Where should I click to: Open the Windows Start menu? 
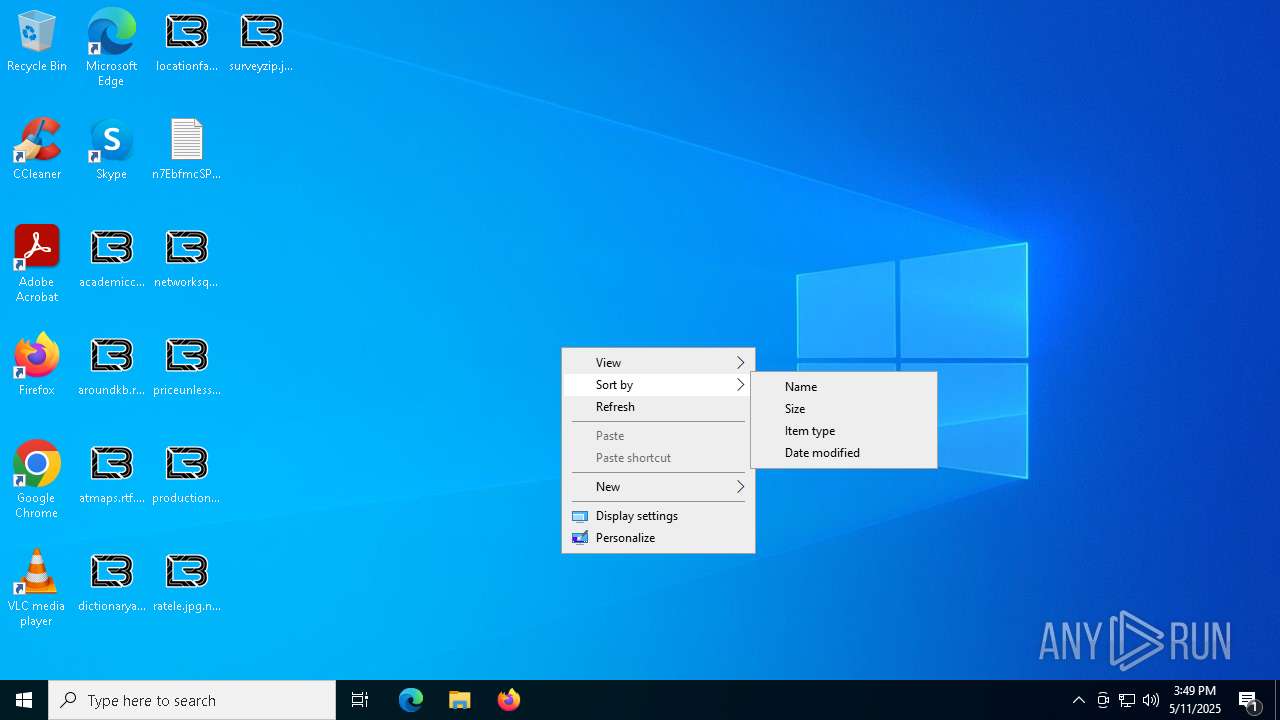coord(24,700)
